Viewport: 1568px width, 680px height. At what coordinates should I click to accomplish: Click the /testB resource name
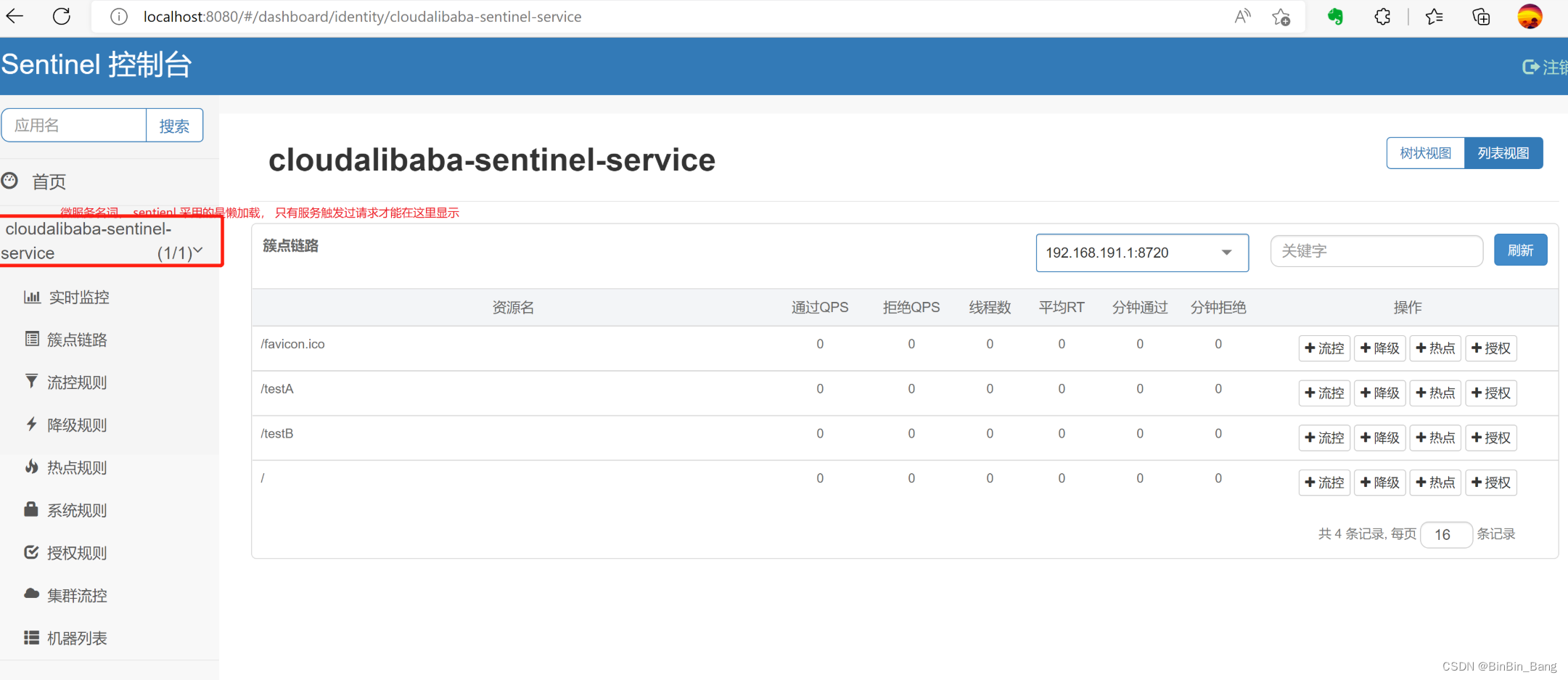click(x=277, y=434)
